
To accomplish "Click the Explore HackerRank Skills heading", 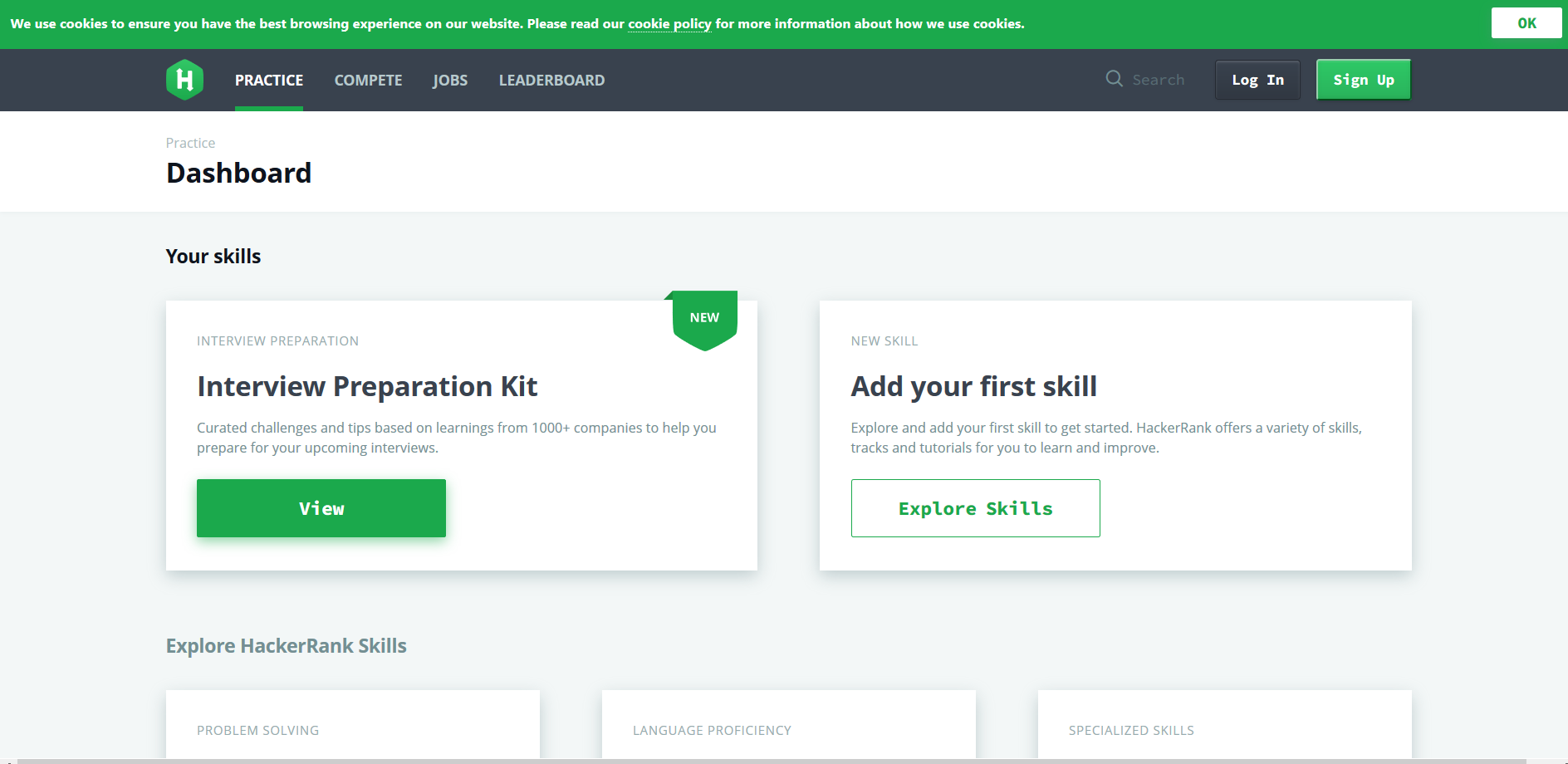I will [x=287, y=646].
